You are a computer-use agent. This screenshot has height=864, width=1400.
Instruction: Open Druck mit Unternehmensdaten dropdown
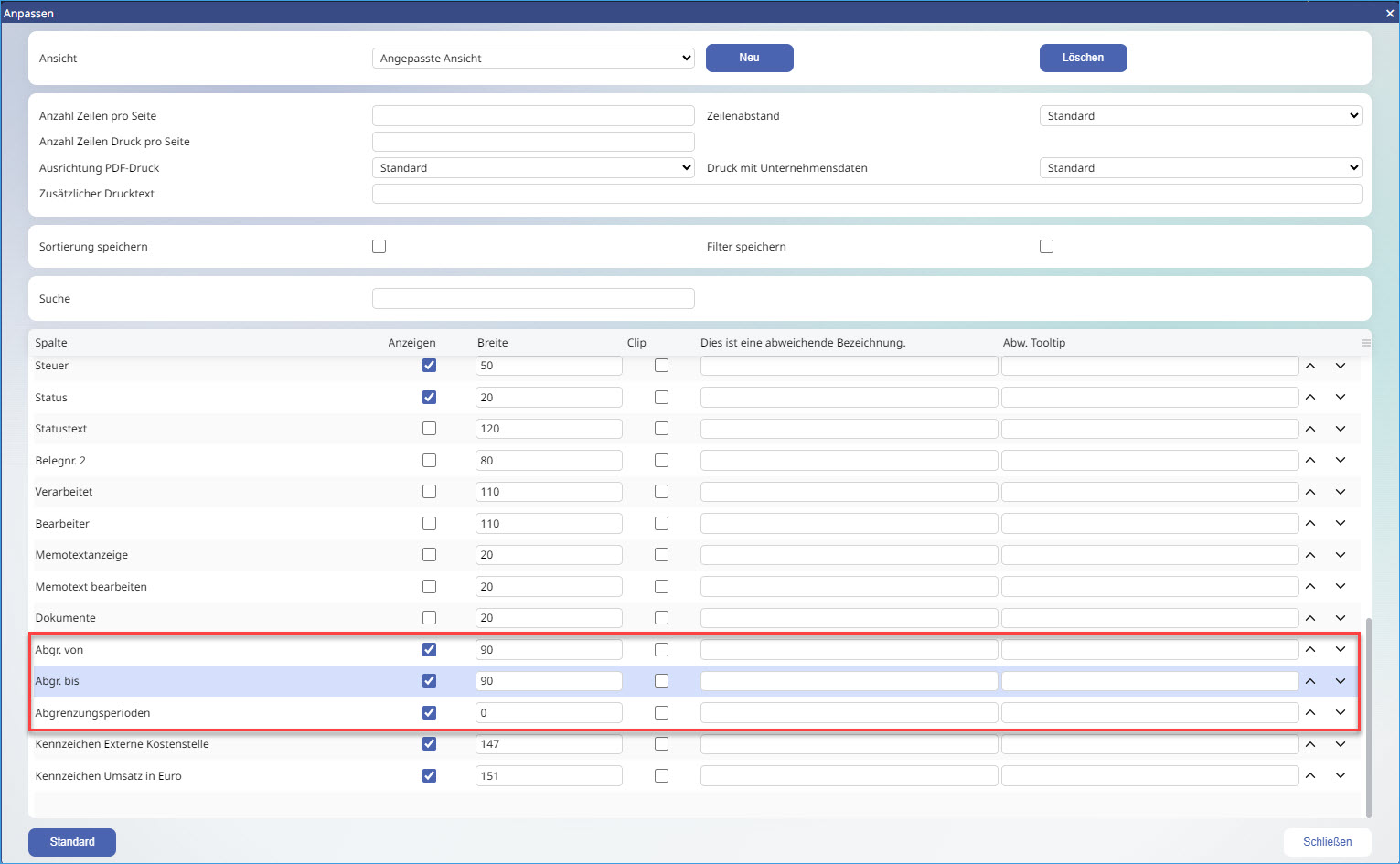1200,168
